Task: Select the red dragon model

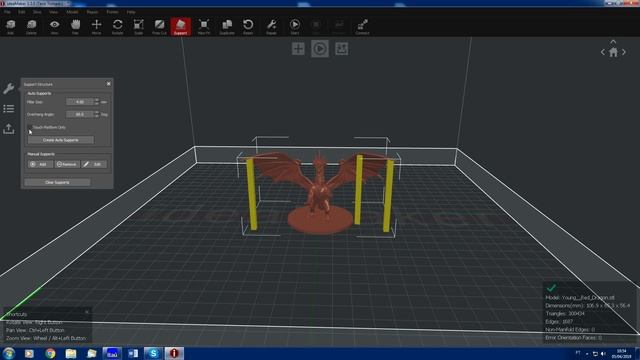Action: pos(320,192)
